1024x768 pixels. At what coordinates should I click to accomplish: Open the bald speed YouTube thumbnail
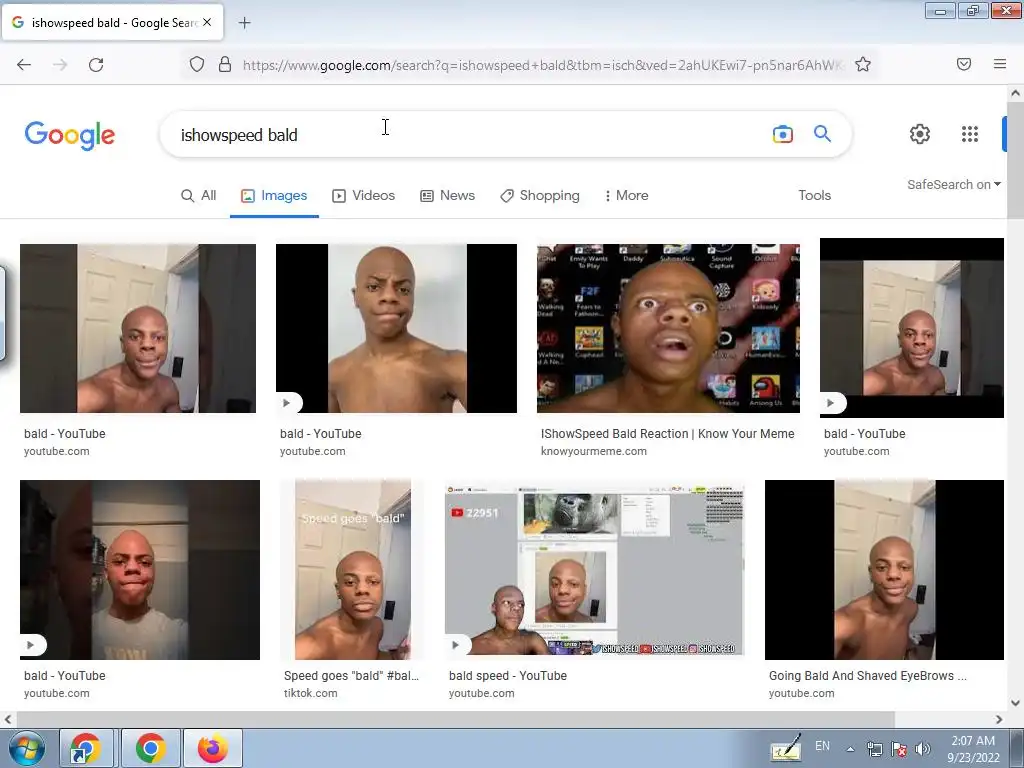click(x=594, y=569)
